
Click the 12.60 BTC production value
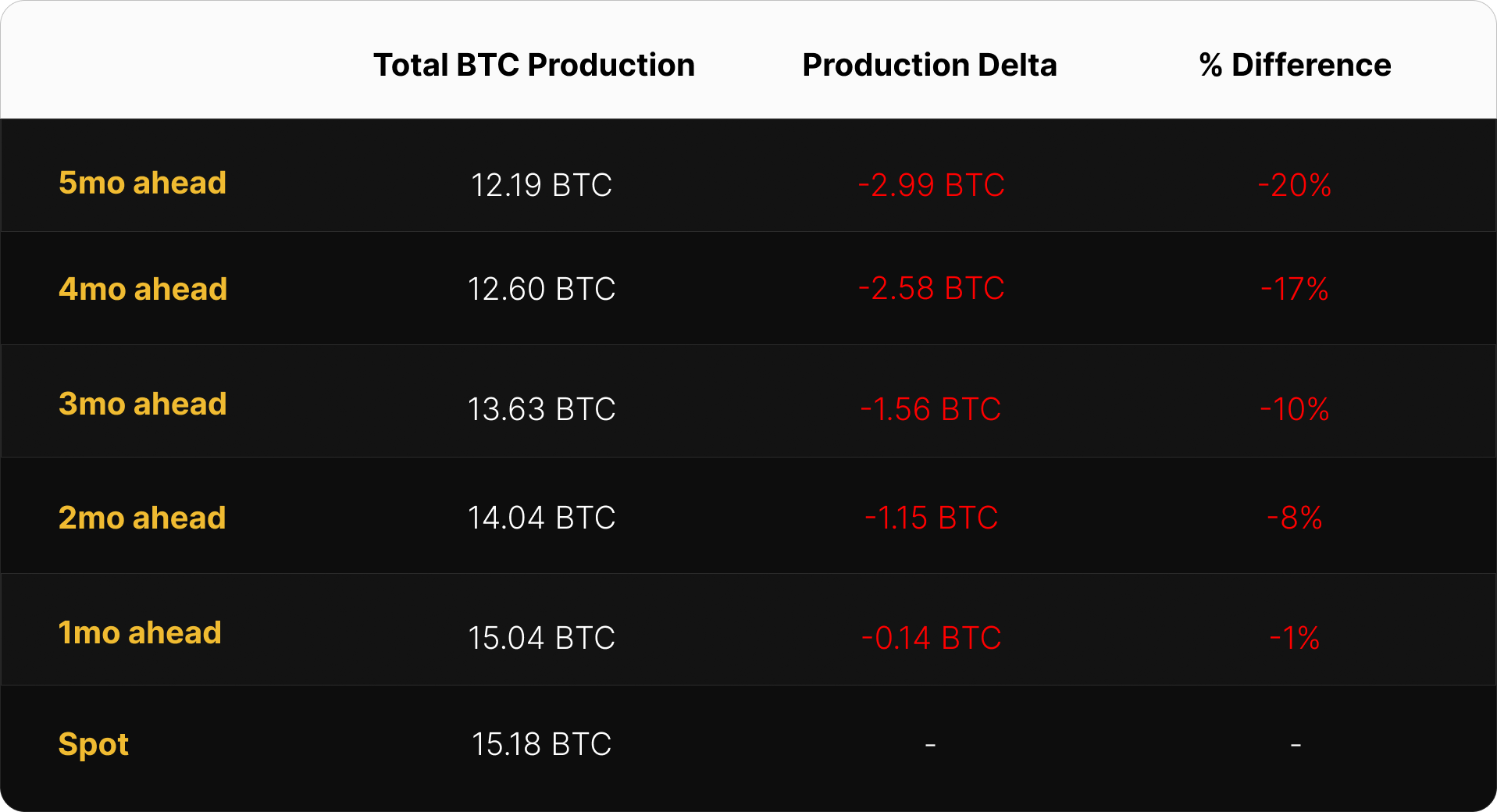point(541,289)
